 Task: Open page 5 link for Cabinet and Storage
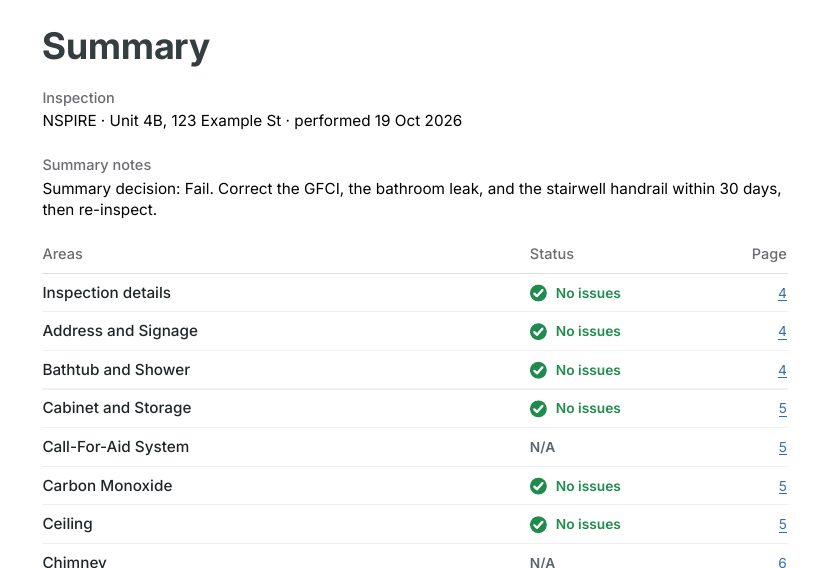coord(782,408)
